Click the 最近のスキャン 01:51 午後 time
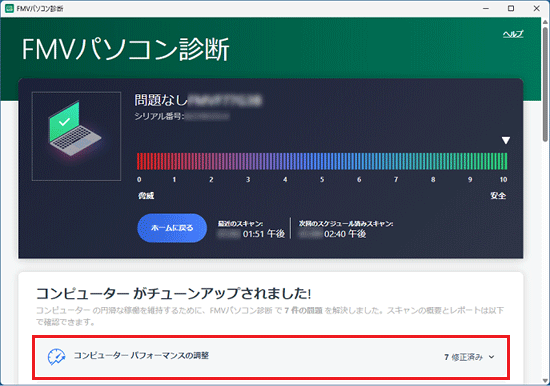Screen dimensions: 550x386 tap(263, 234)
